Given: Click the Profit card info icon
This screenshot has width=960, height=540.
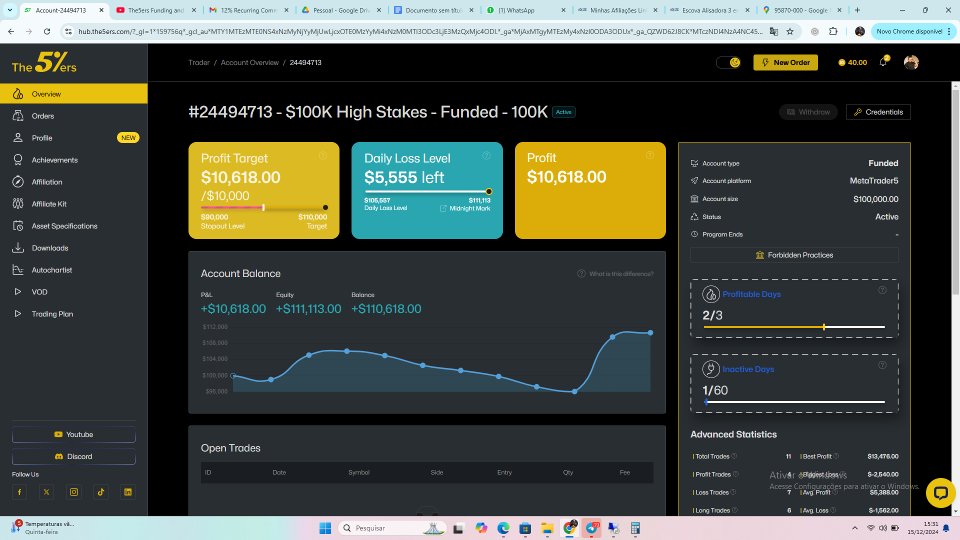Looking at the screenshot, I should pos(650,156).
